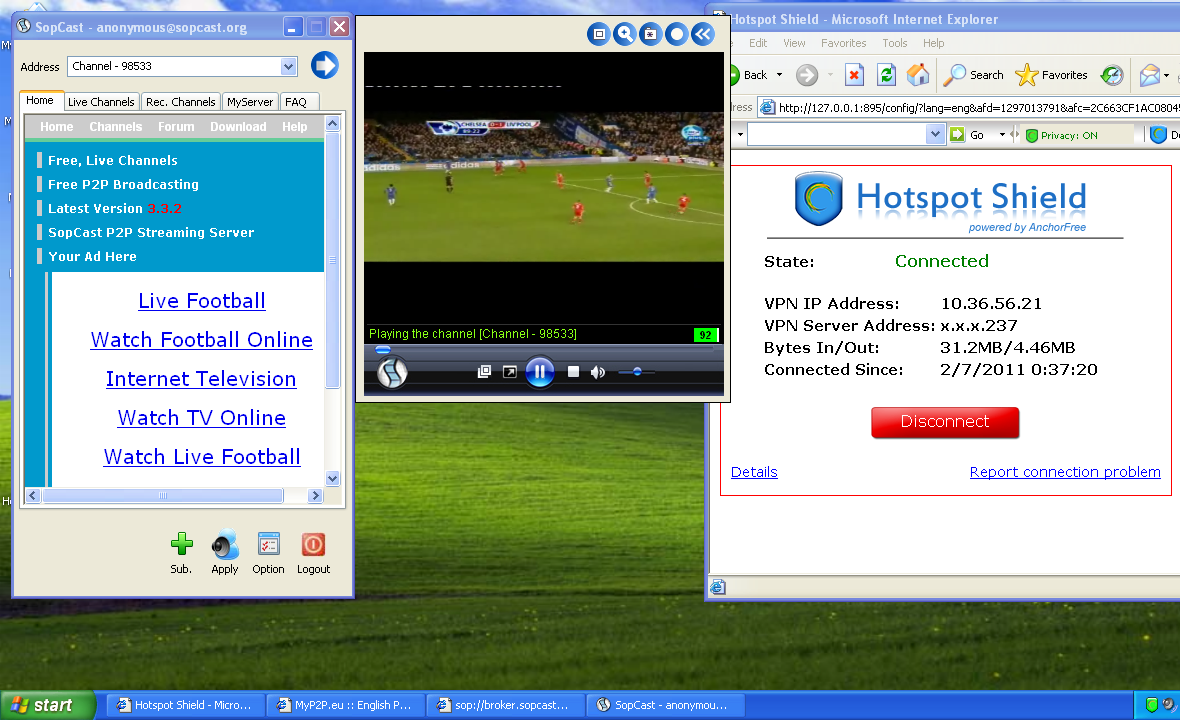Open the Tools menu in Internet Explorer

[895, 43]
